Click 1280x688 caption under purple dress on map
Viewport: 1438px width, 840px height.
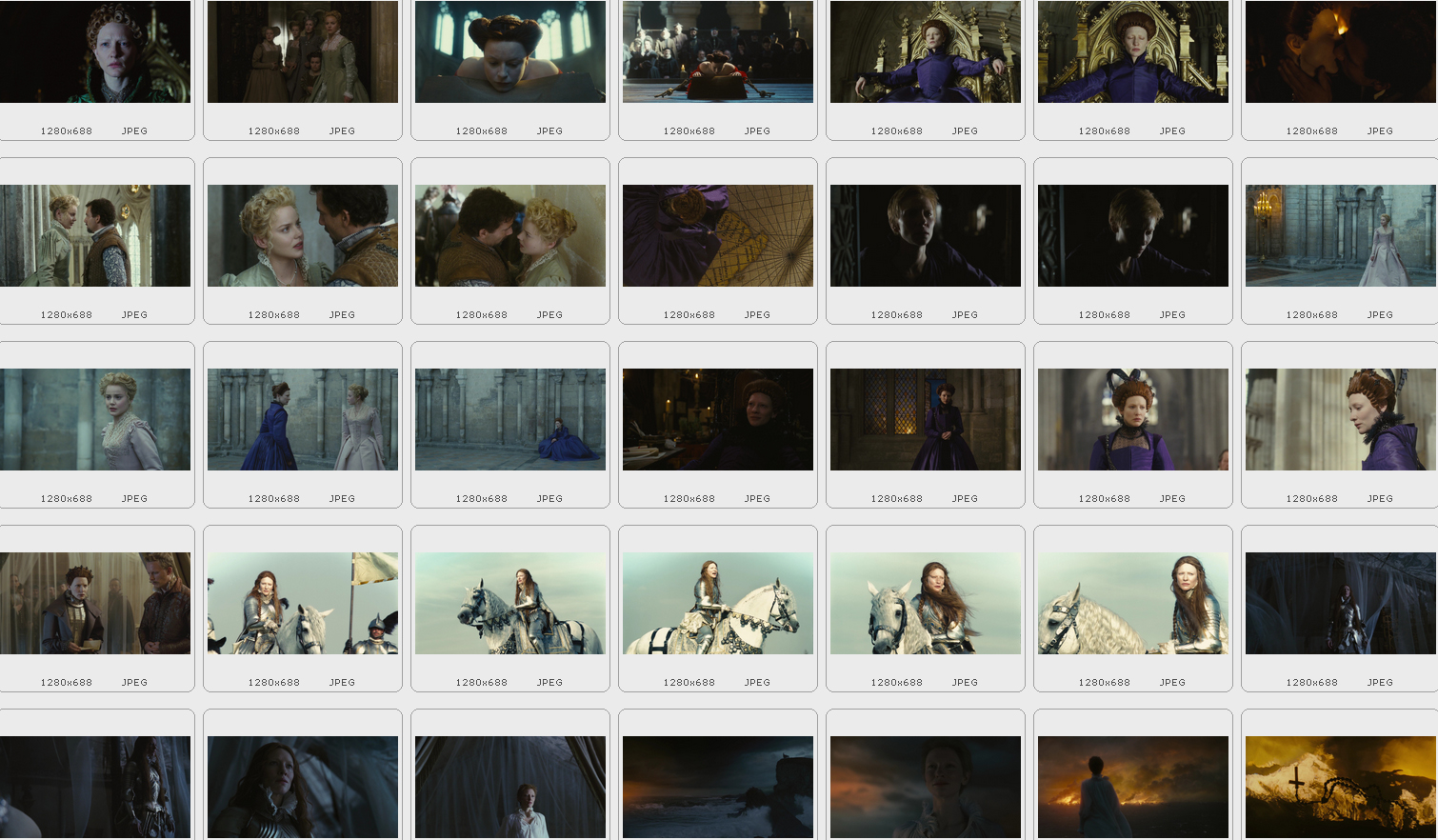tap(689, 315)
